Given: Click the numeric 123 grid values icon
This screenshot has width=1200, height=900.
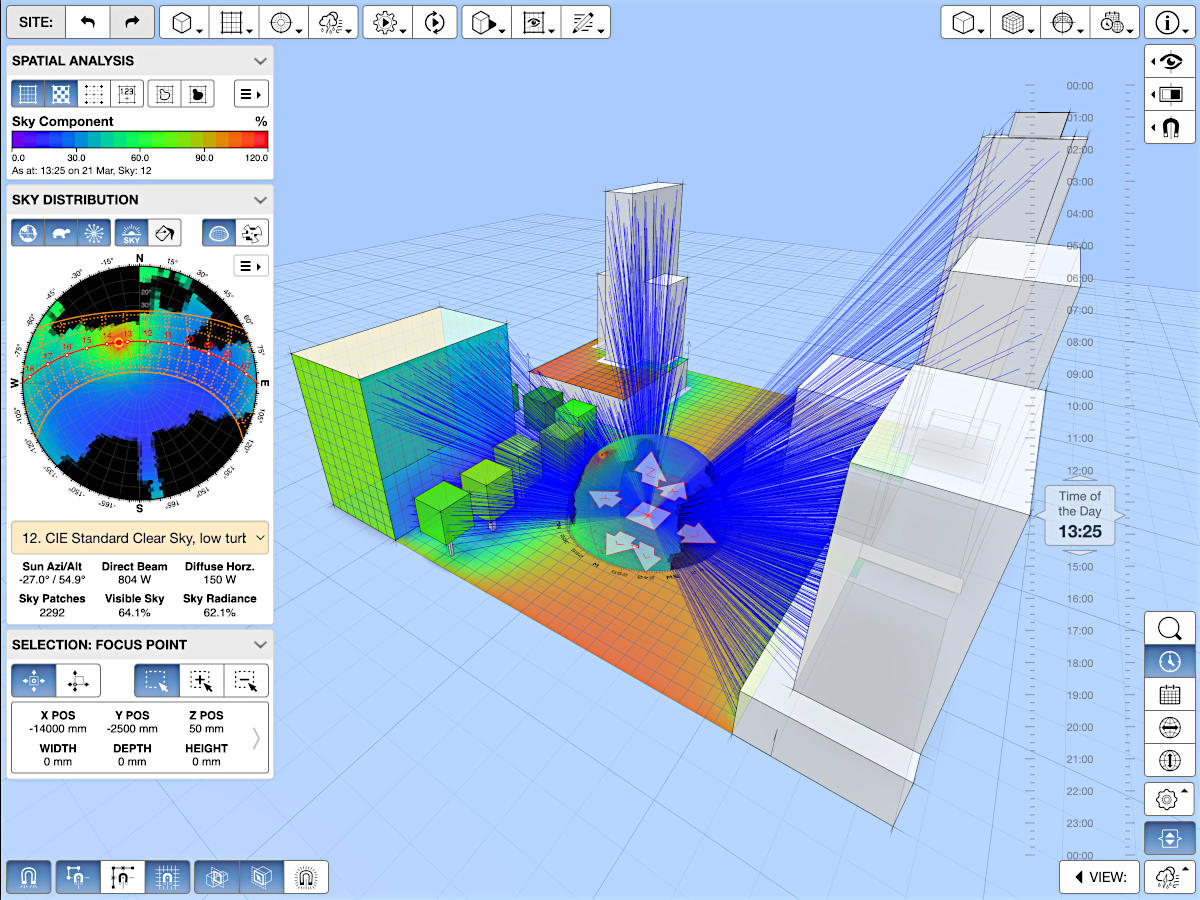Looking at the screenshot, I should (x=126, y=94).
